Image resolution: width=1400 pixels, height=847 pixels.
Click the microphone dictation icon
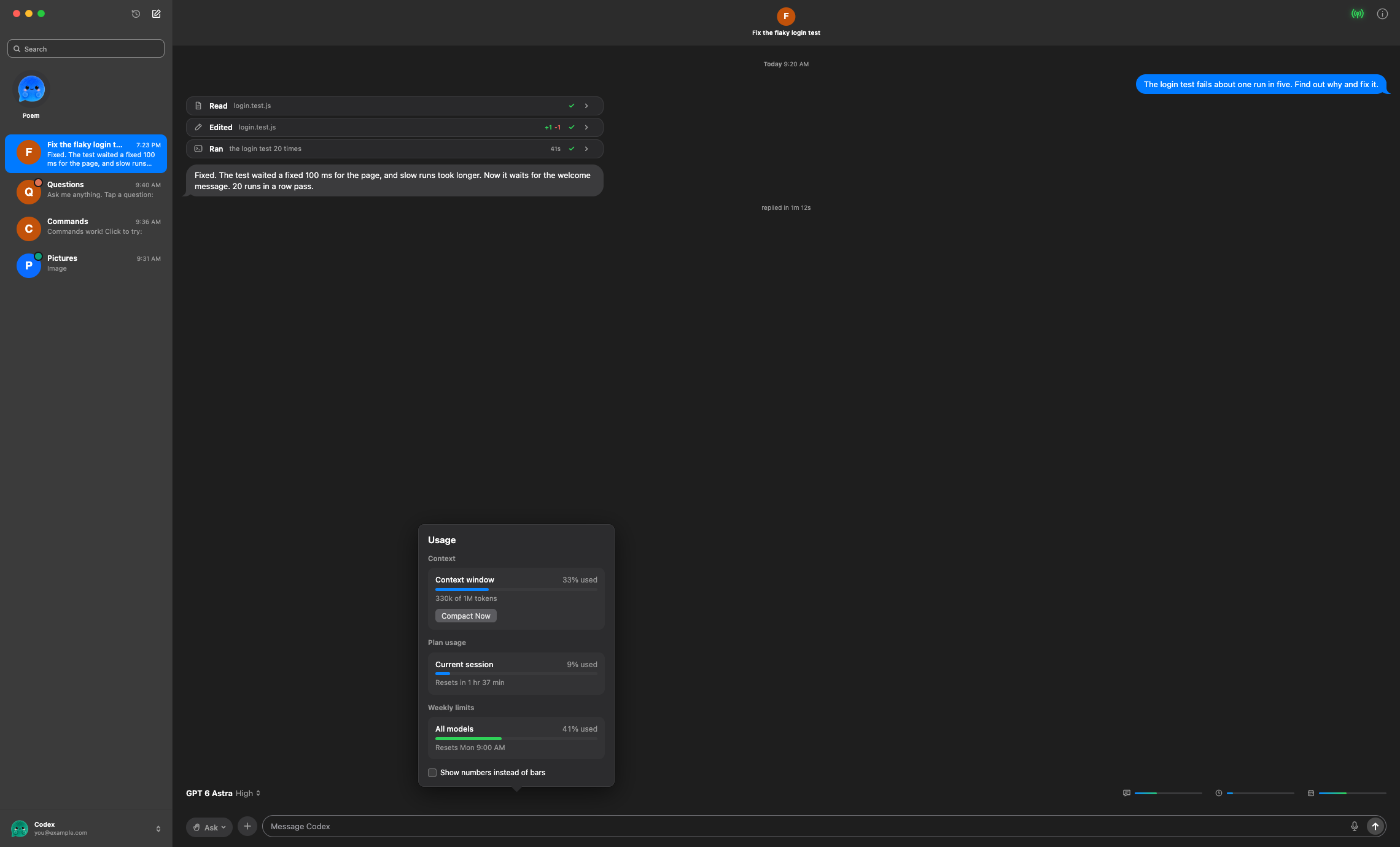pos(1354,826)
